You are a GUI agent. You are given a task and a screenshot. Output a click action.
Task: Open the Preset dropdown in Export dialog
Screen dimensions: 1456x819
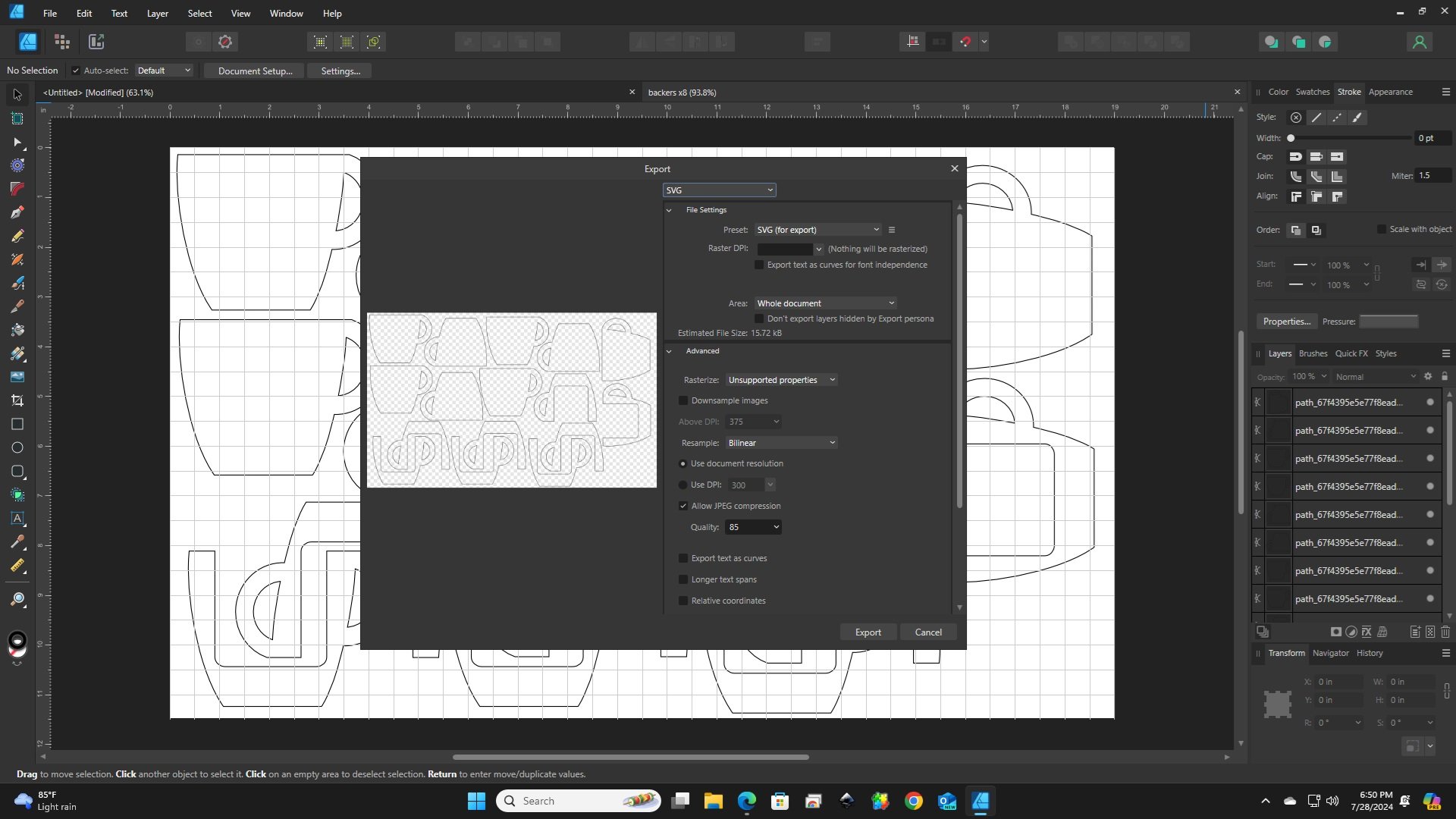tap(817, 229)
